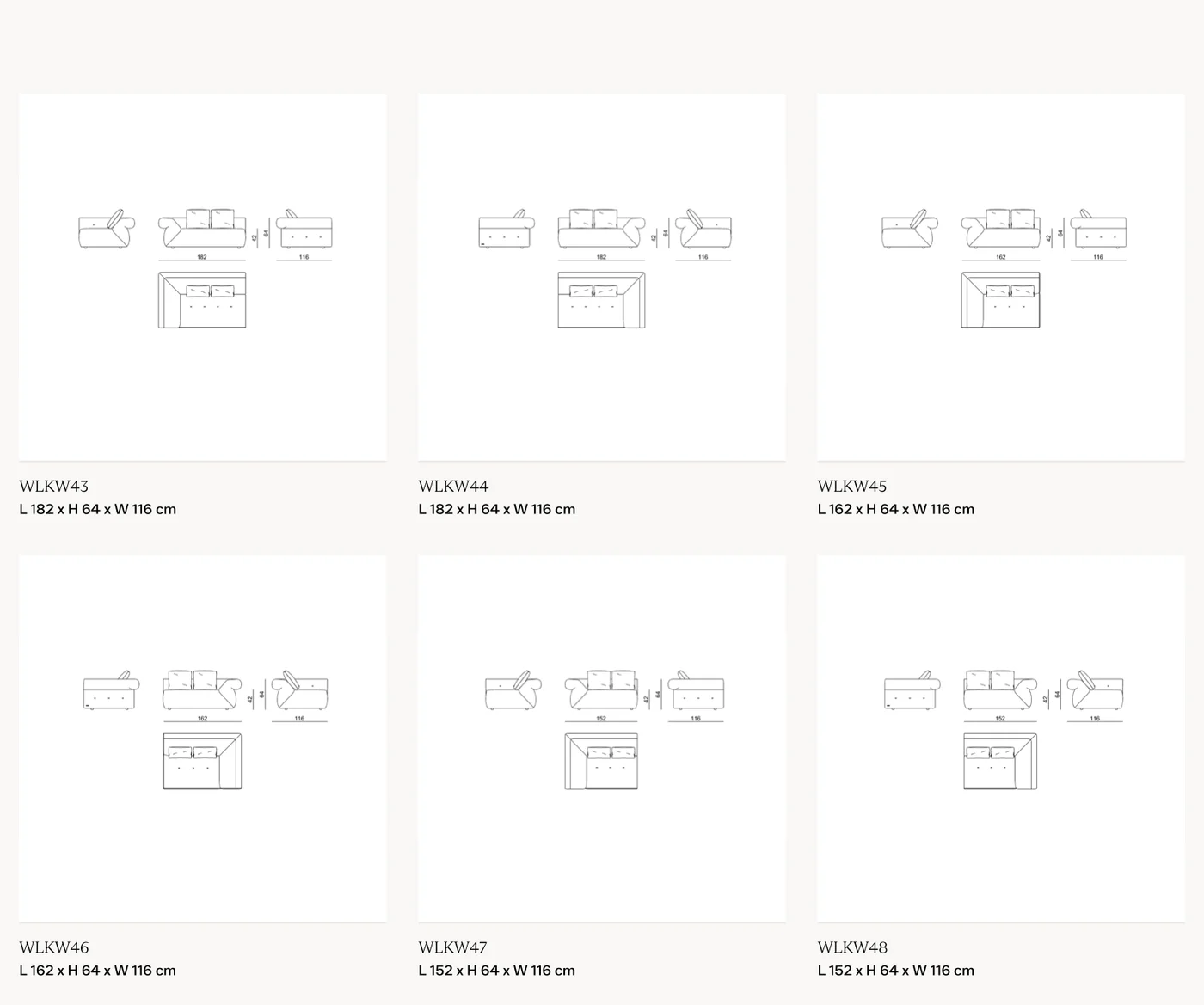The width and height of the screenshot is (1204, 1005).
Task: Open the WLKW44 technical drawing thumbnail
Action: (x=602, y=277)
